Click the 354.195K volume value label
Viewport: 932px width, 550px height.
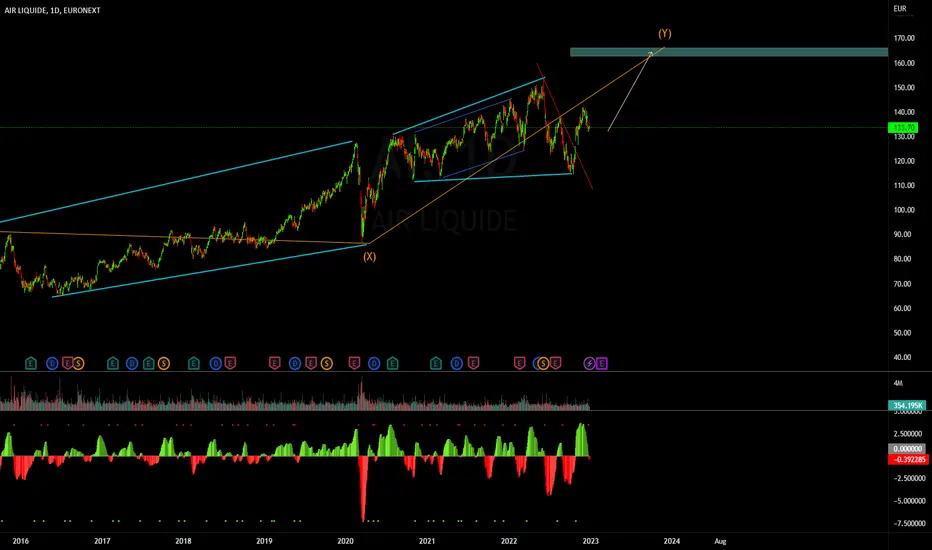(x=907, y=406)
